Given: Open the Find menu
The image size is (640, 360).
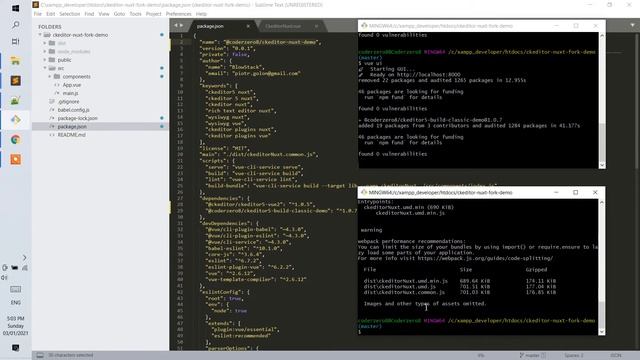Looking at the screenshot, I should tap(89, 14).
